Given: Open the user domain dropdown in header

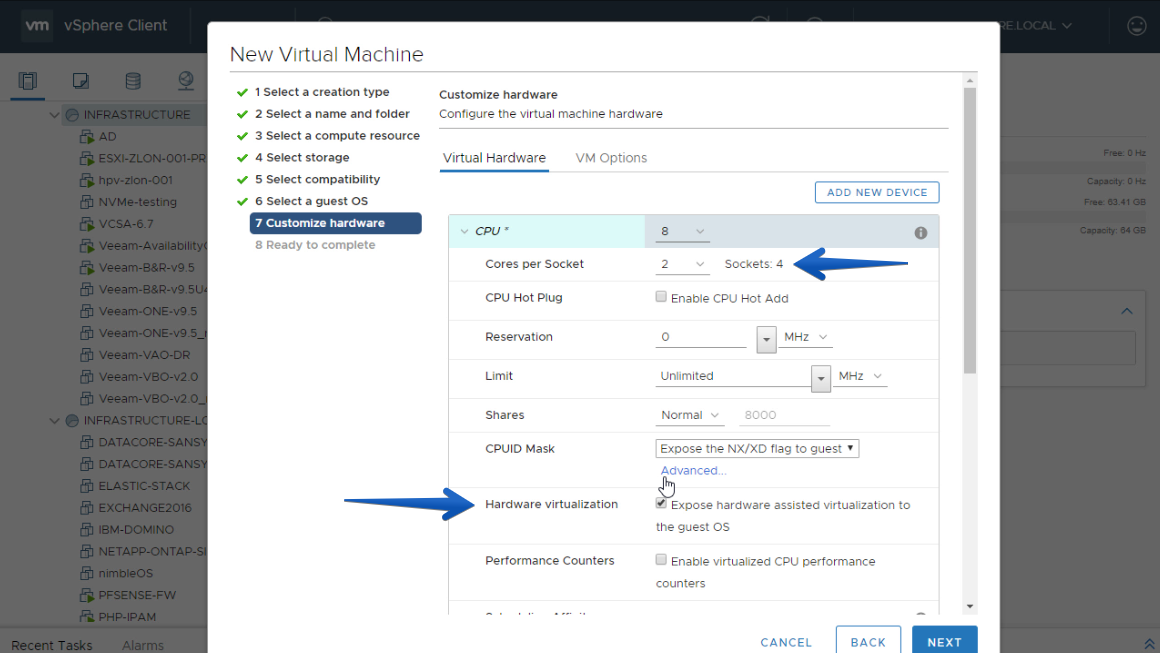Looking at the screenshot, I should [x=1067, y=26].
